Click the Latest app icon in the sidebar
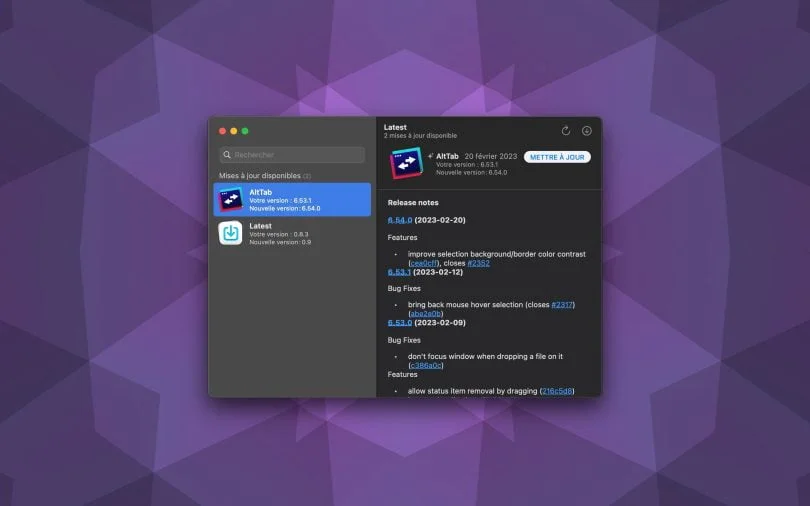The height and width of the screenshot is (506, 810). coord(230,233)
